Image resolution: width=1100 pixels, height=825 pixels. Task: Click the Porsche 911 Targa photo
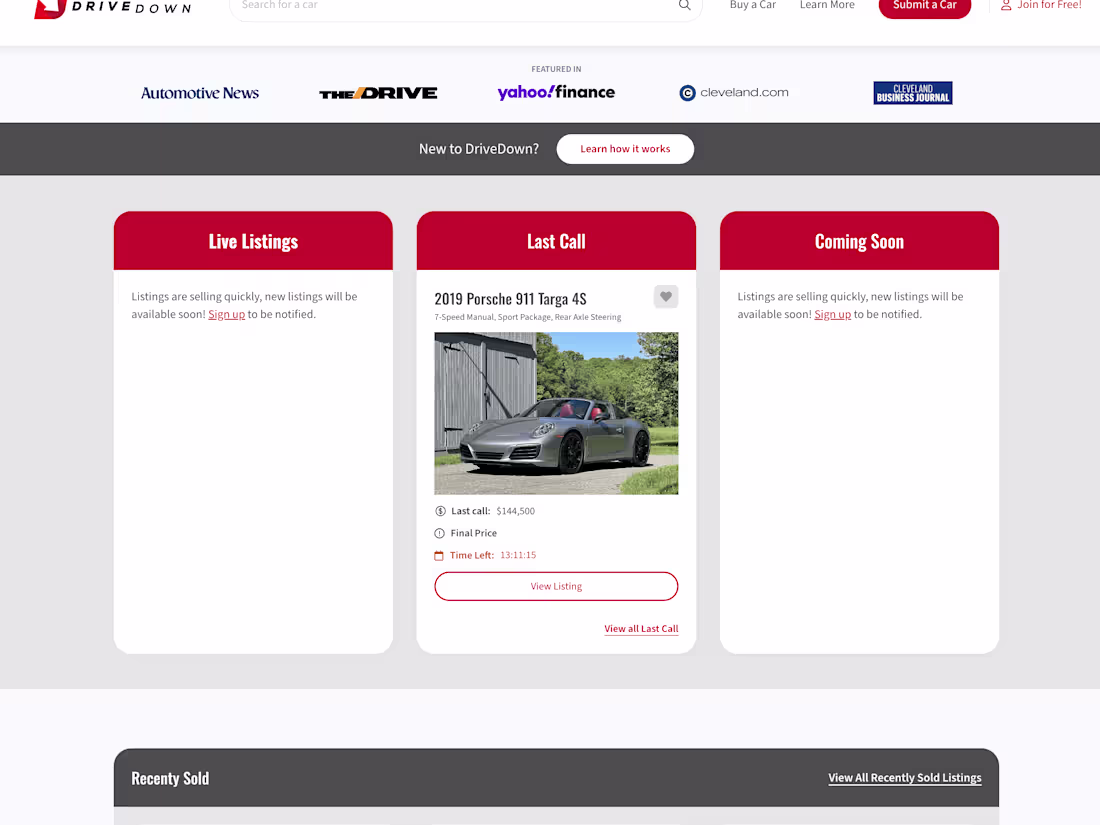pyautogui.click(x=556, y=413)
